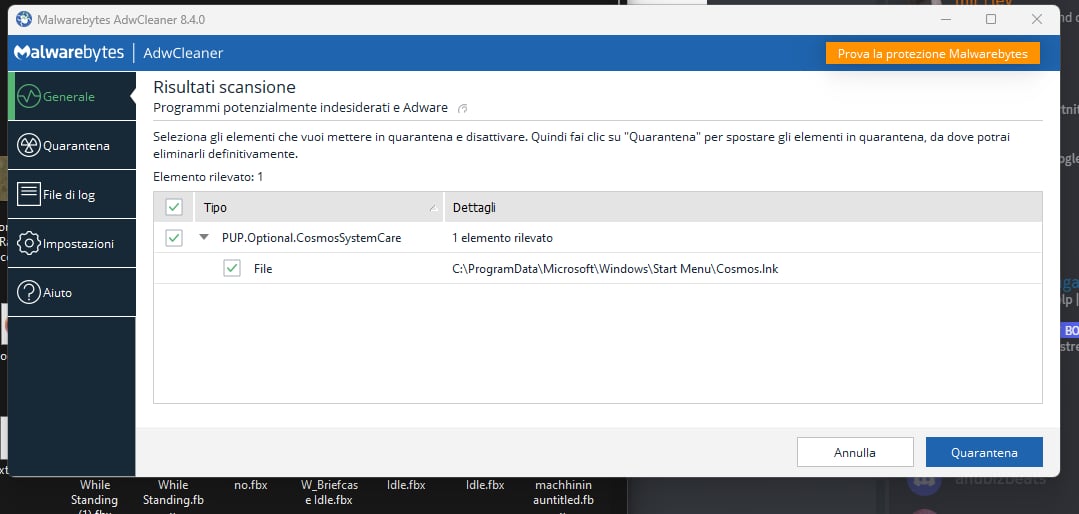Open the Quarantena sidebar tab
The width and height of the screenshot is (1079, 514).
(72, 146)
